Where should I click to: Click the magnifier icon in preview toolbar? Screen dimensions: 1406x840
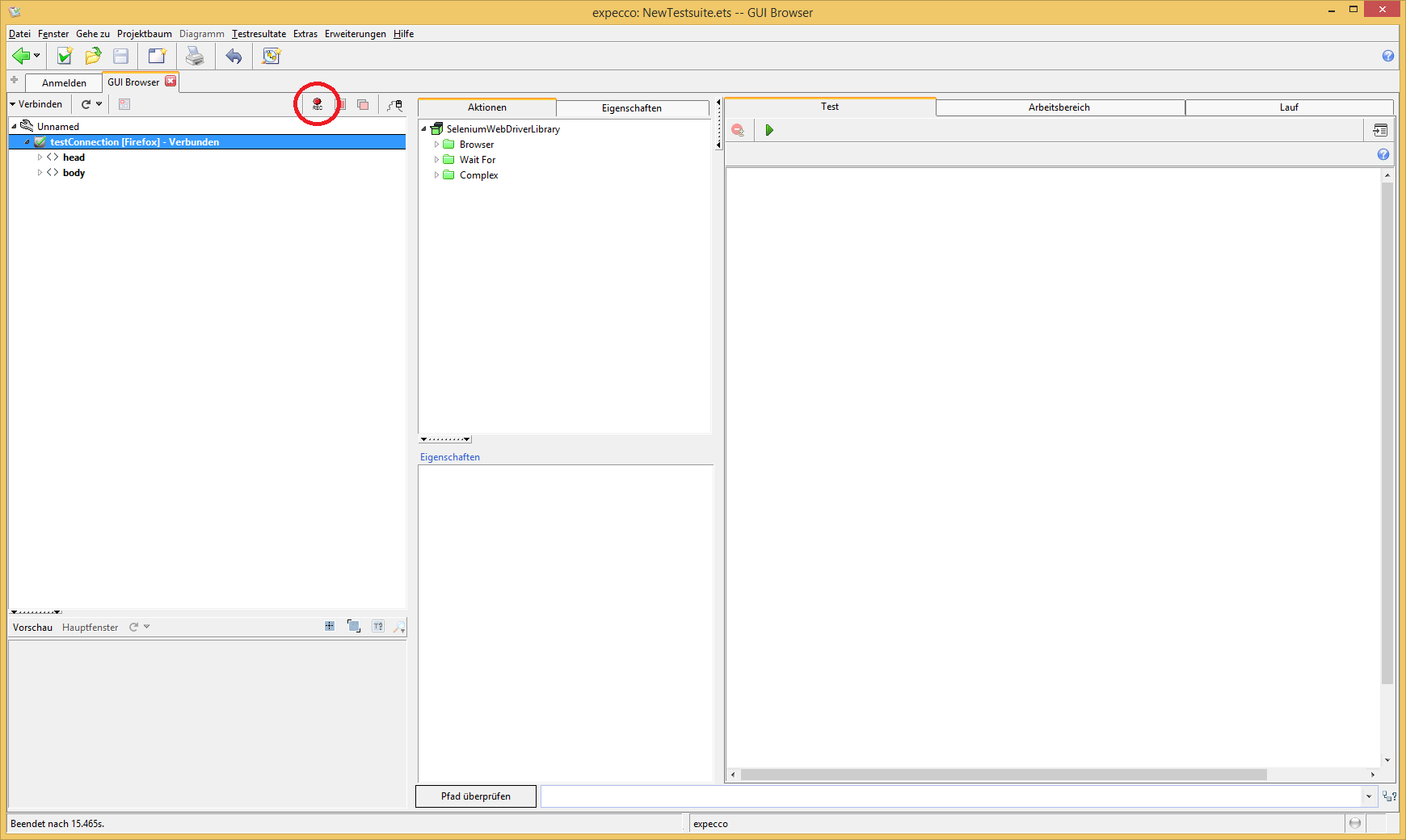[x=398, y=627]
